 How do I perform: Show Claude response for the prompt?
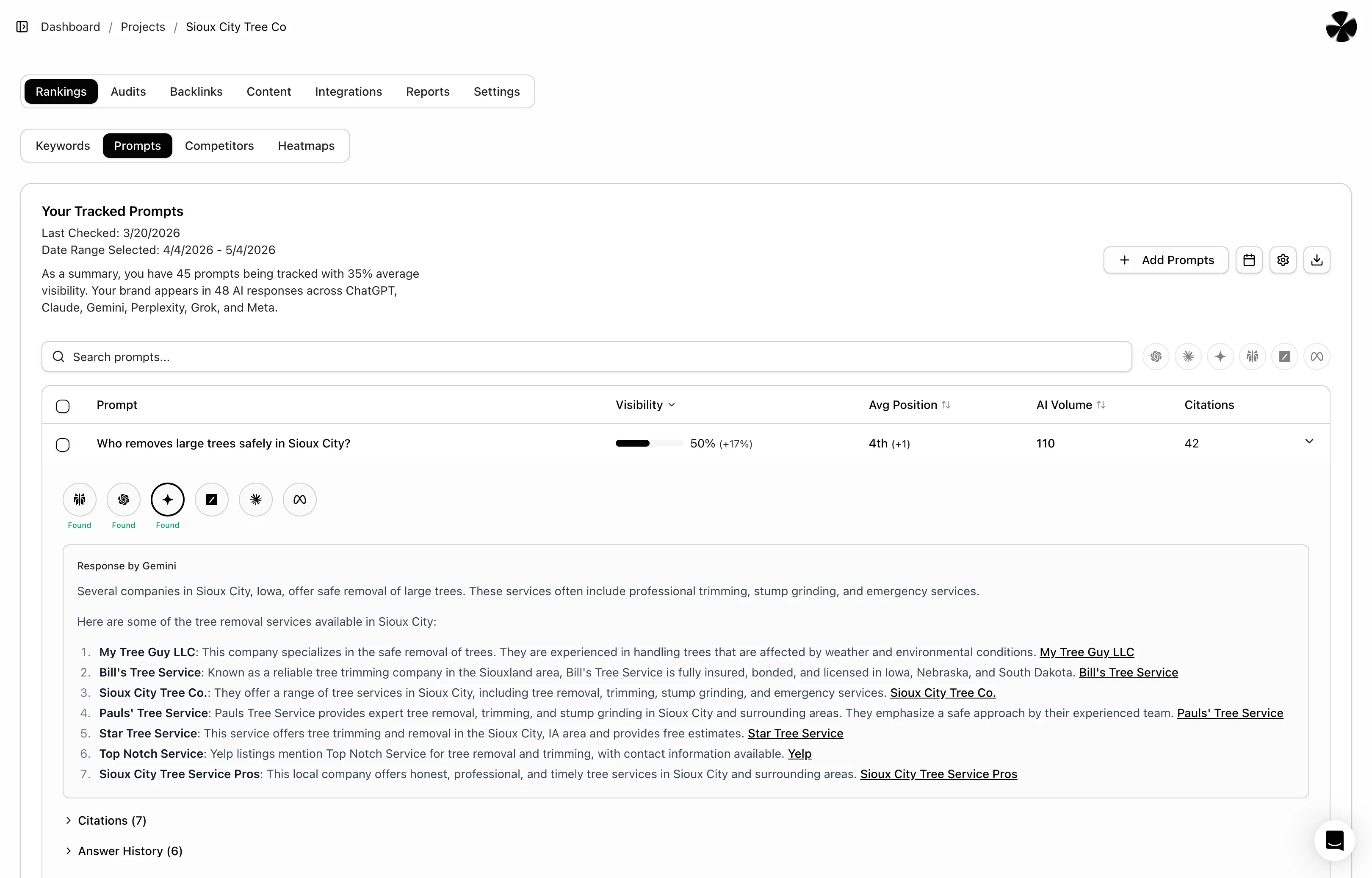pyautogui.click(x=255, y=500)
